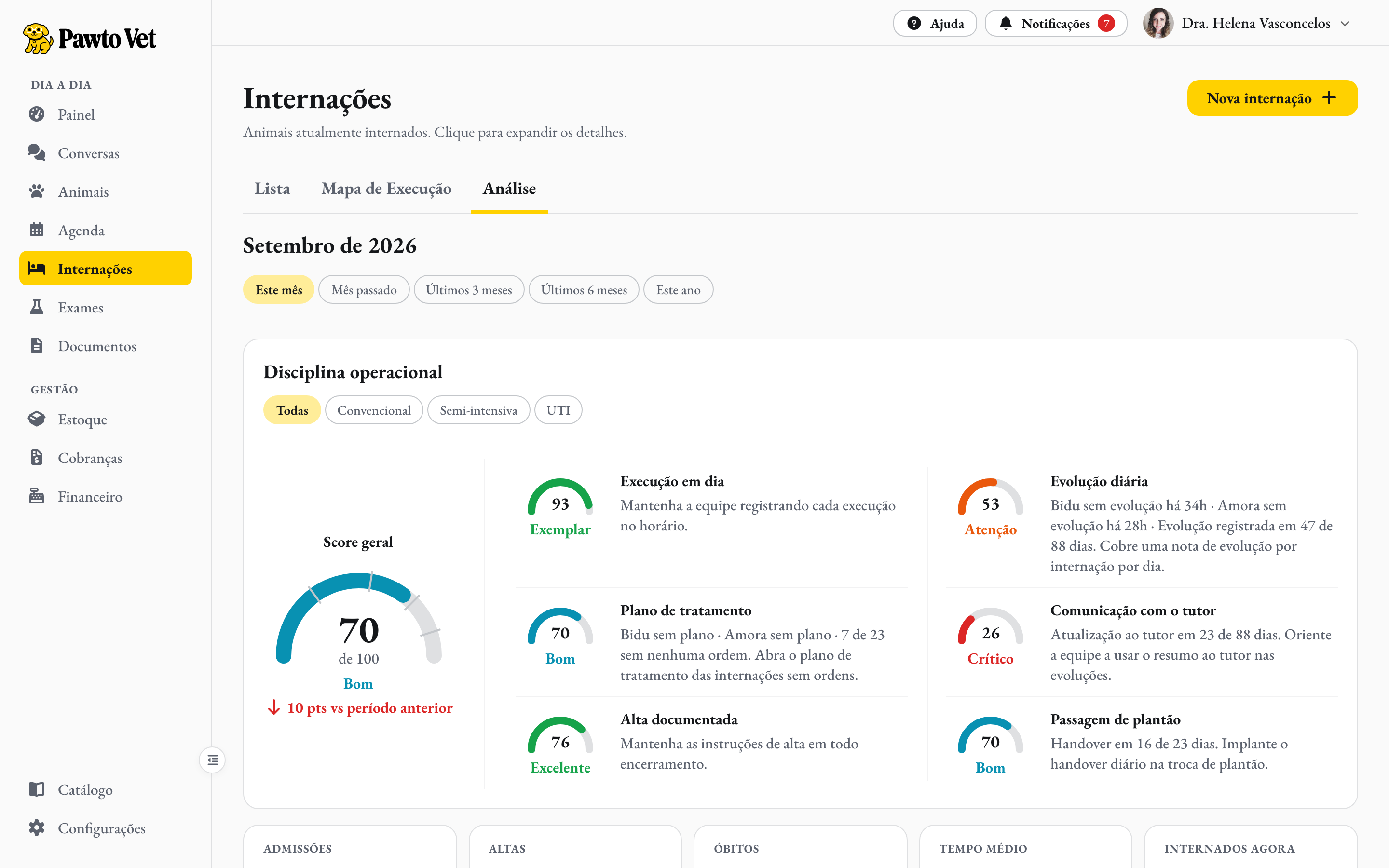Screen dimensions: 1389x868
Task: Open the Ajuda button
Action: tap(935, 24)
